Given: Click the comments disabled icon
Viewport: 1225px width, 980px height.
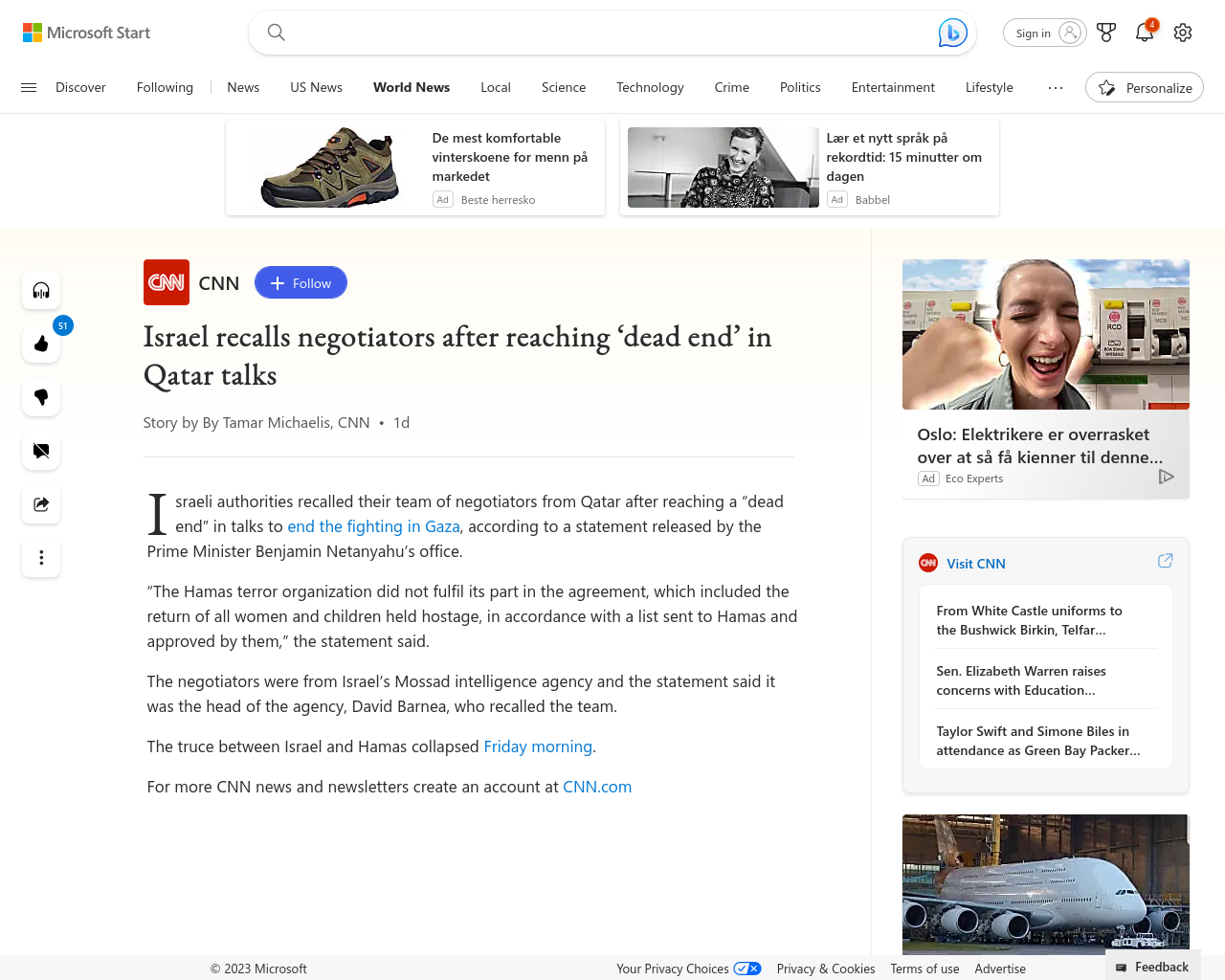Looking at the screenshot, I should pyautogui.click(x=41, y=451).
